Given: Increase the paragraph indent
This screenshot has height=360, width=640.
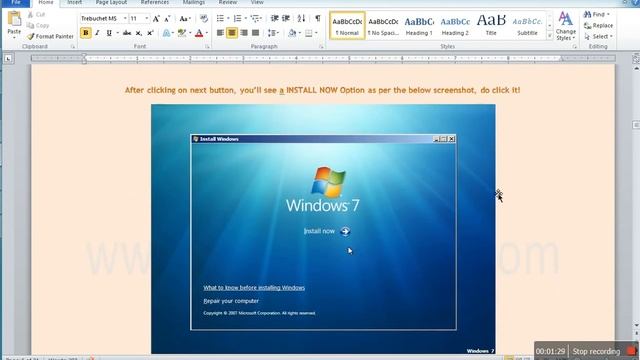Looking at the screenshot, I should (286, 18).
